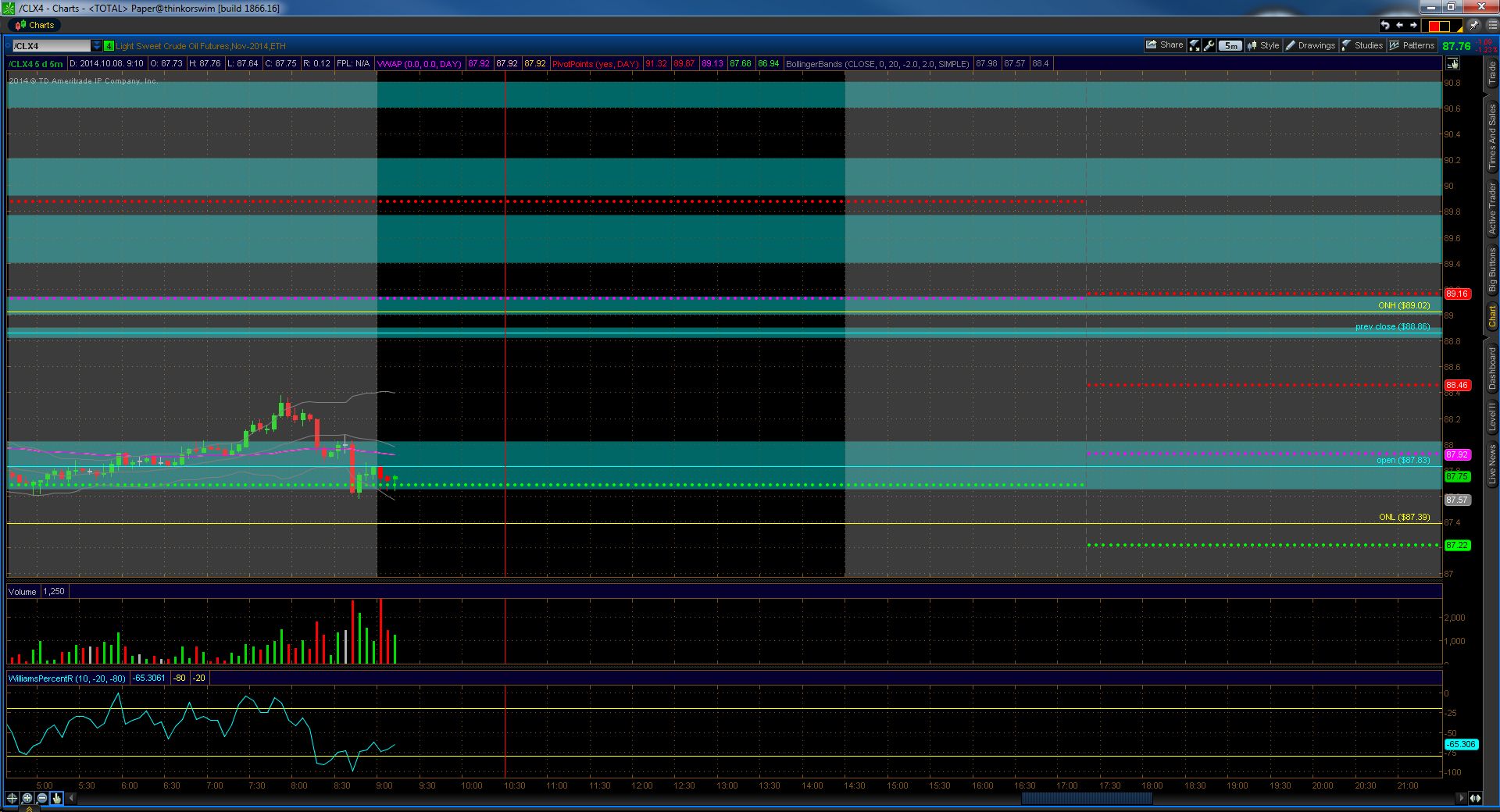Click the WilliamsPercentR study label
This screenshot has height=812, width=1500.
pos(66,678)
